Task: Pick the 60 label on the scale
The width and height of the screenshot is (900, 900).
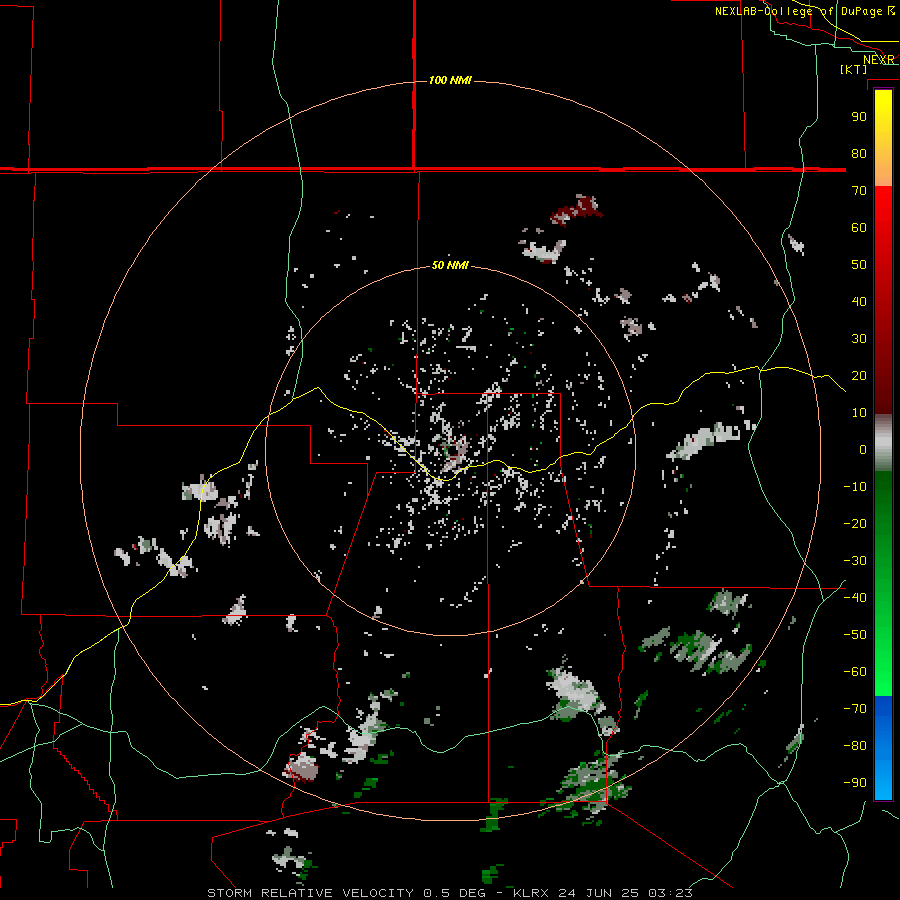Action: [859, 227]
